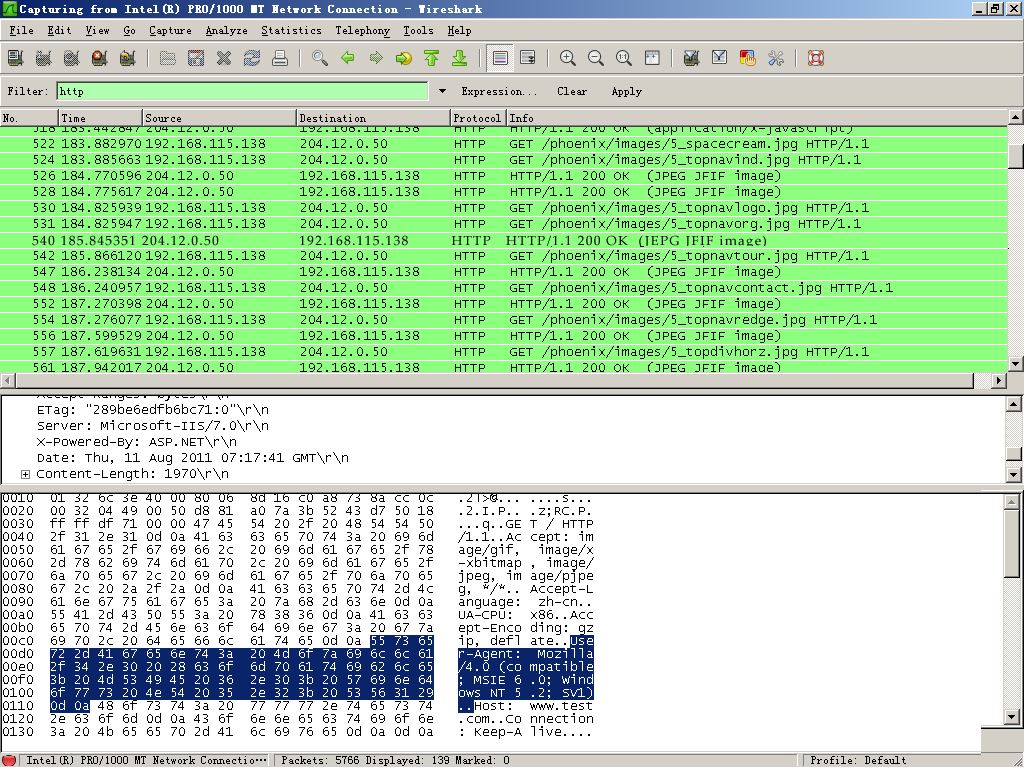1024x768 pixels.
Task: Open the Edit menu
Action: tap(59, 31)
